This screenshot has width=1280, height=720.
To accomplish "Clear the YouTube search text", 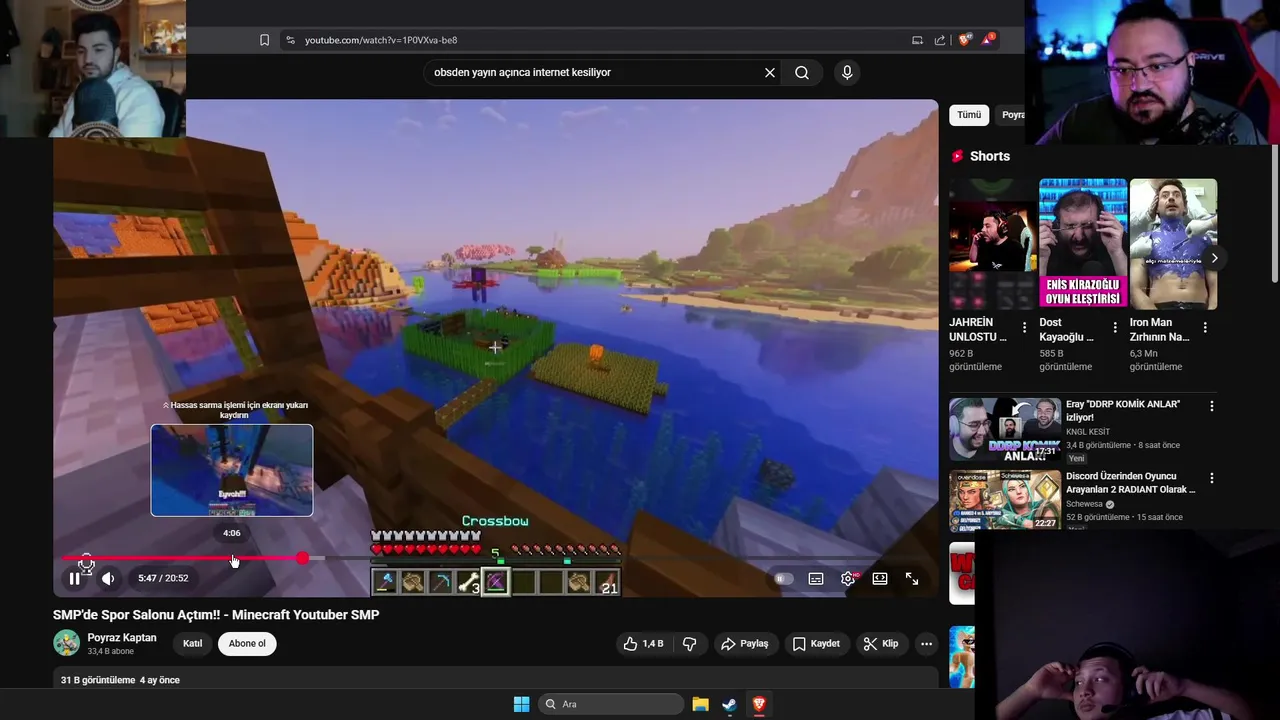I will pyautogui.click(x=770, y=72).
